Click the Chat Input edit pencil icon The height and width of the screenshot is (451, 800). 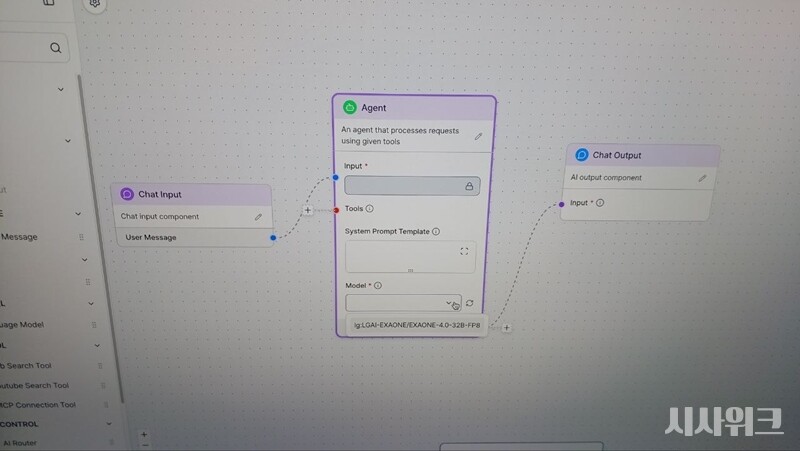click(258, 216)
